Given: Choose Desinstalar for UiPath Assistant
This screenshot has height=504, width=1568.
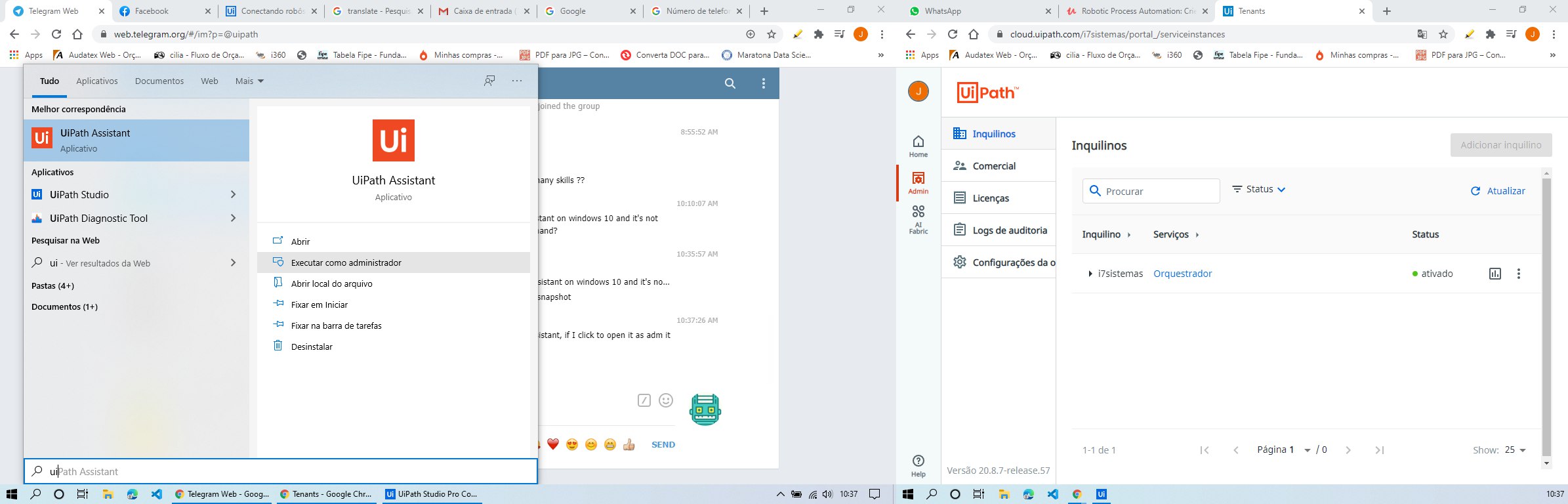Looking at the screenshot, I should [x=394, y=346].
